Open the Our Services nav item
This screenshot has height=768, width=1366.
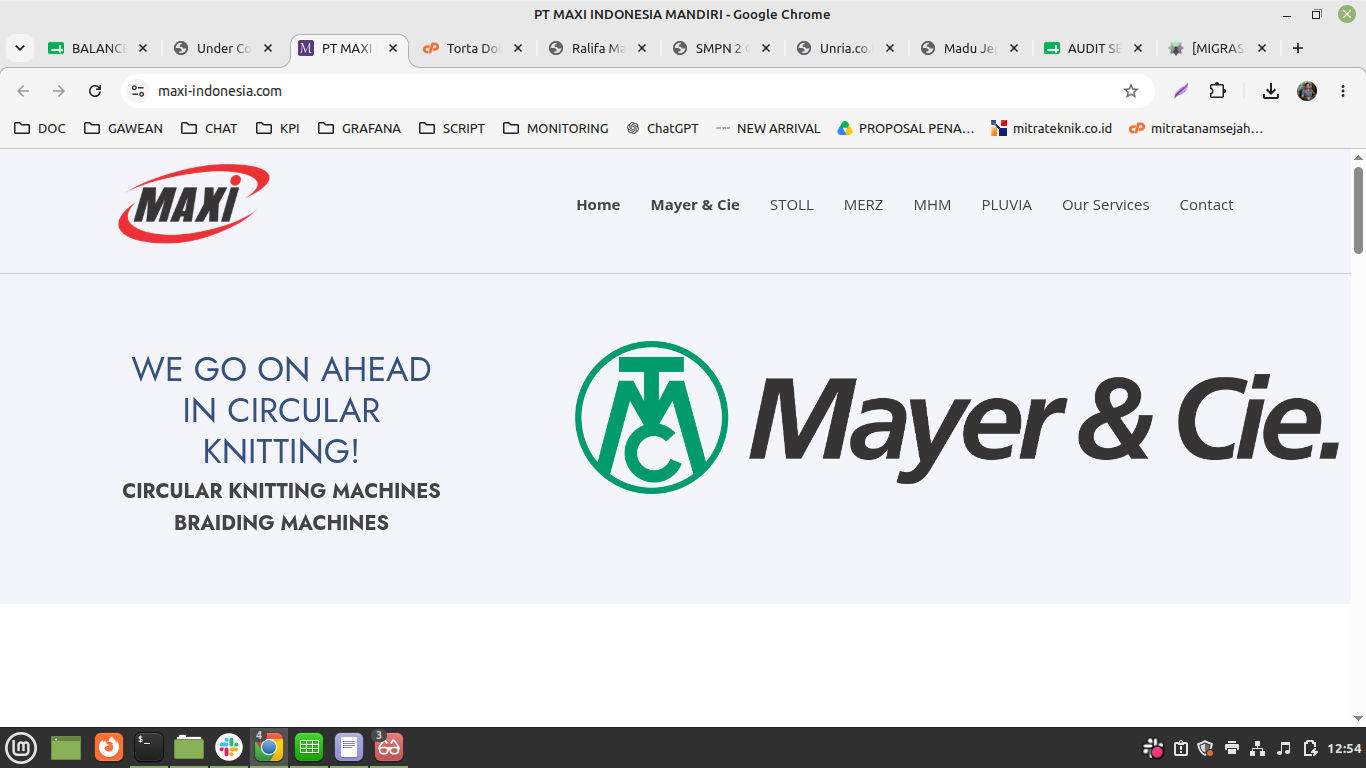pyautogui.click(x=1106, y=205)
